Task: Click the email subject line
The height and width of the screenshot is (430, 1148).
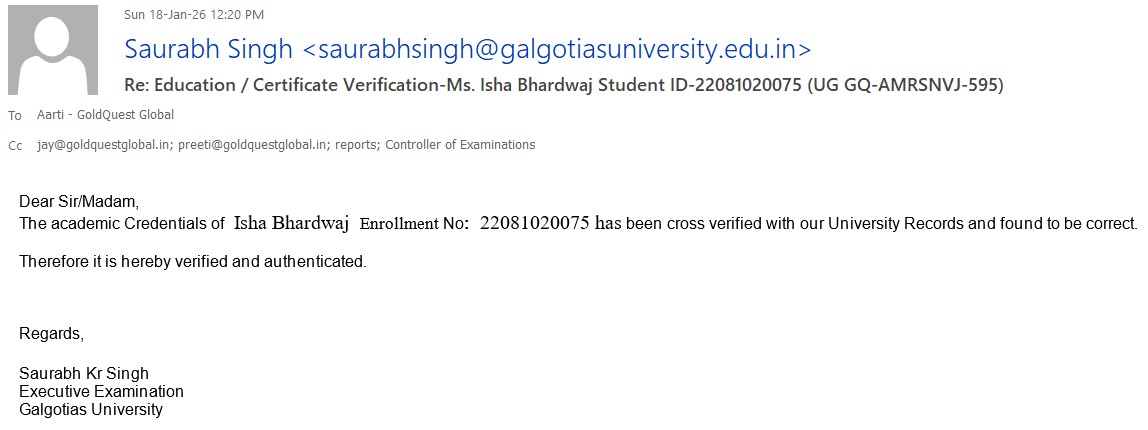Action: (563, 85)
